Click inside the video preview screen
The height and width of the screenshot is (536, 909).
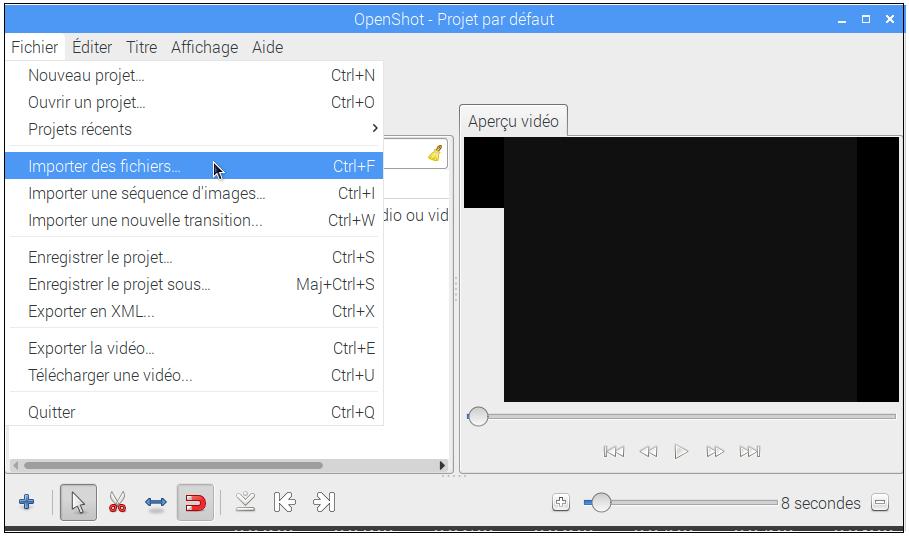(681, 269)
